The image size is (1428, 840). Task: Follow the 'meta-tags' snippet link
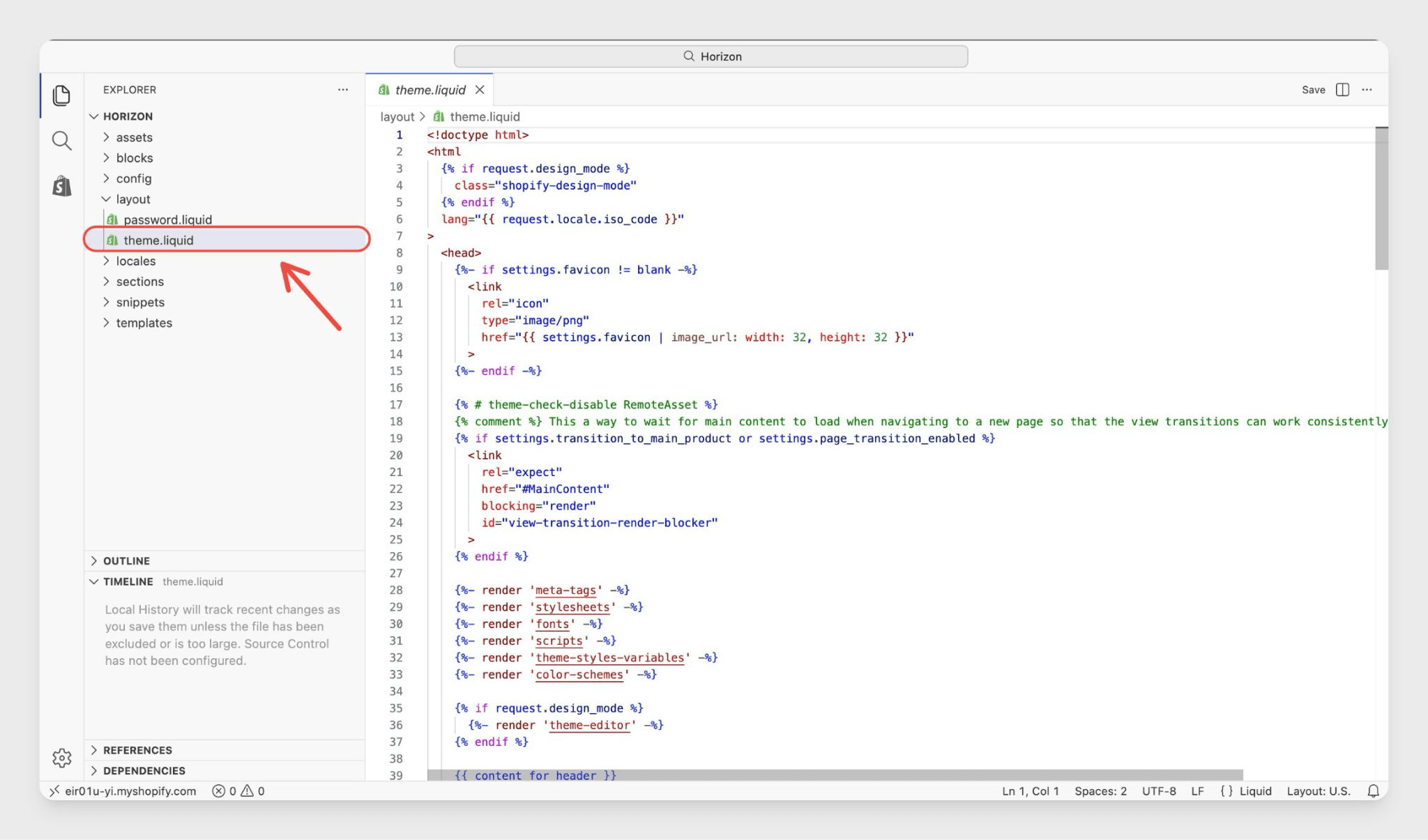[x=565, y=590]
